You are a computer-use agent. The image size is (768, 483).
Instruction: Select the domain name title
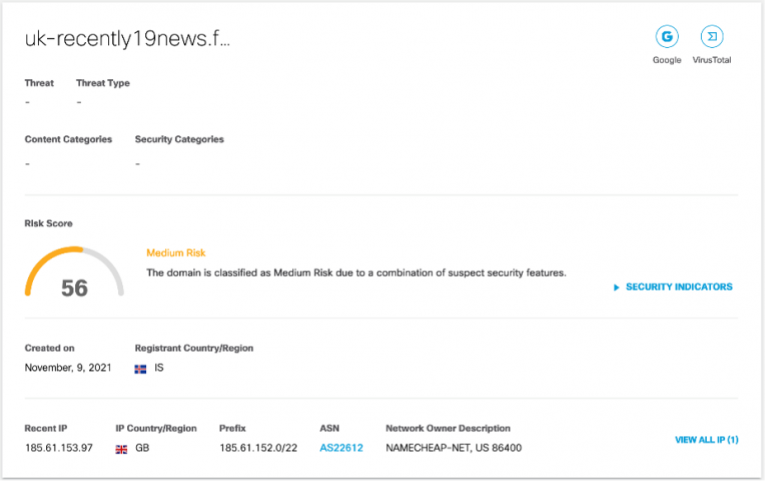[128, 39]
